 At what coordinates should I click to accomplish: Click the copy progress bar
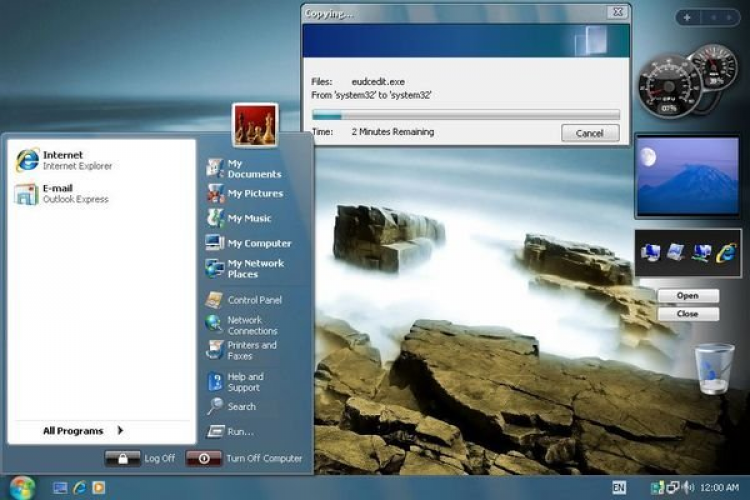pyautogui.click(x=466, y=115)
